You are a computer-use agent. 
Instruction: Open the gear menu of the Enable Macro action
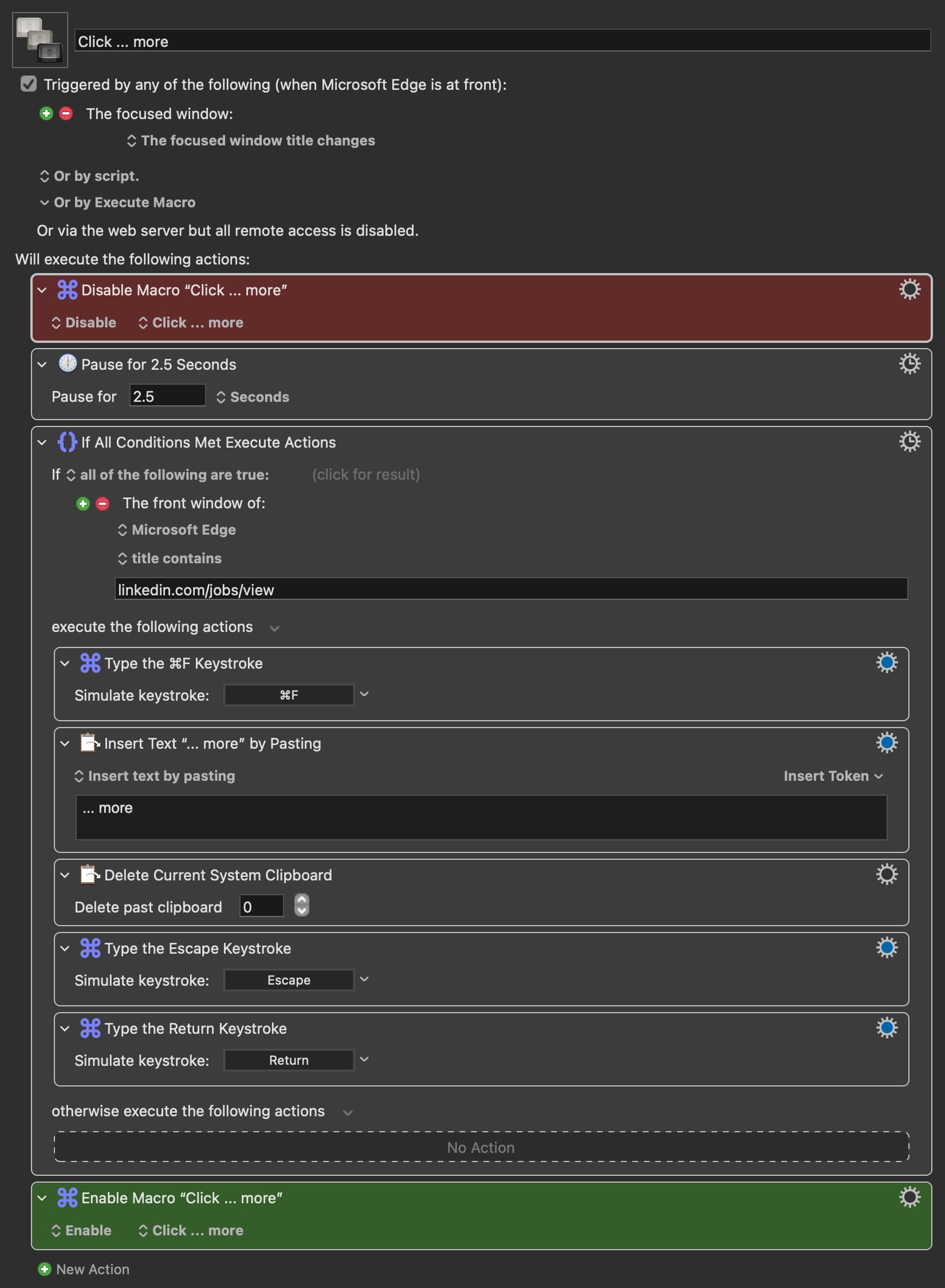[909, 1198]
